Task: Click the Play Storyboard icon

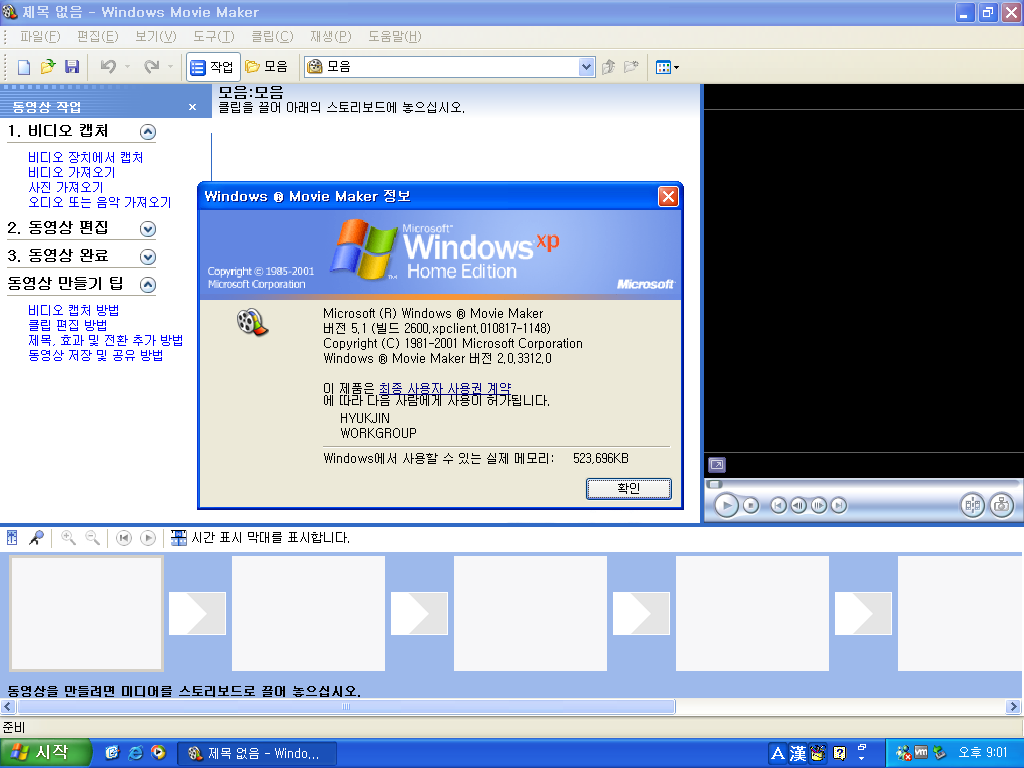Action: coord(148,538)
